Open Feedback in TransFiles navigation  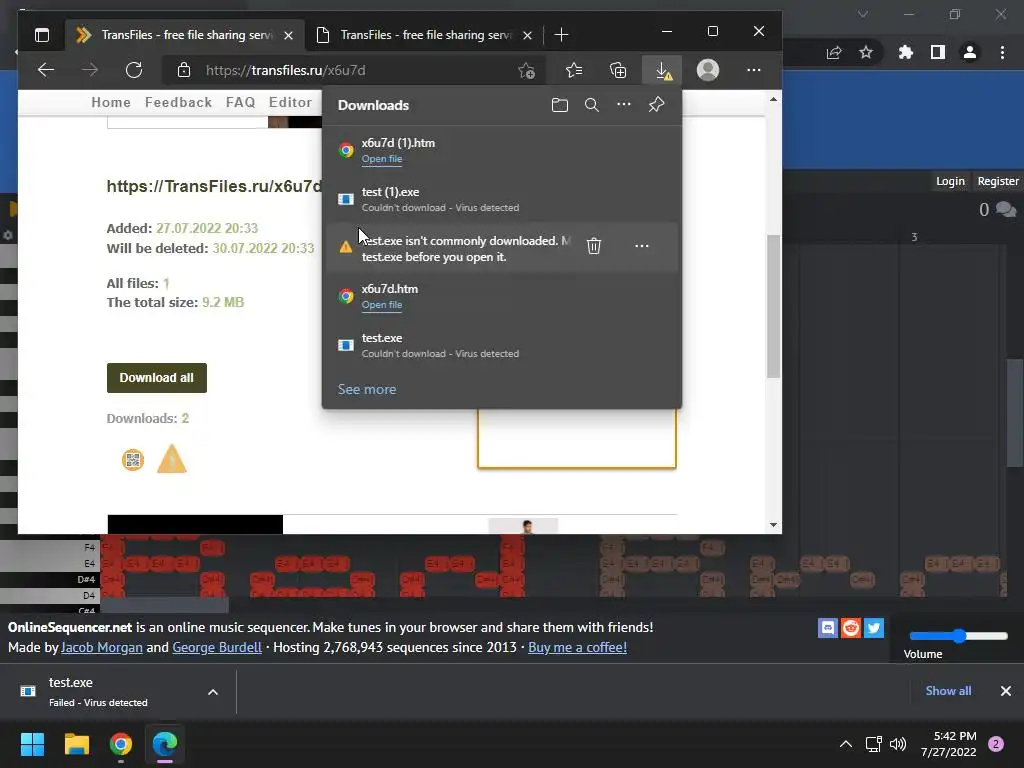178,103
